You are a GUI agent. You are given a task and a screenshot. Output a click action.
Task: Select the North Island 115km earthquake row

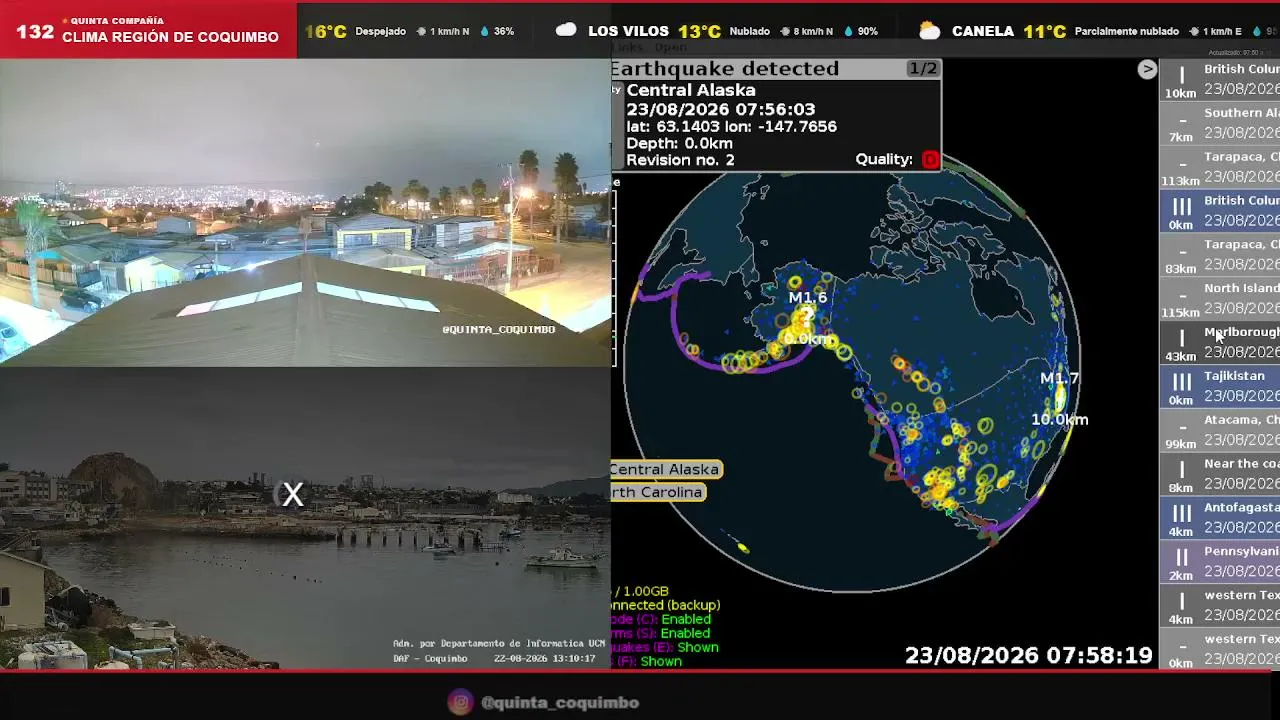(x=1220, y=300)
